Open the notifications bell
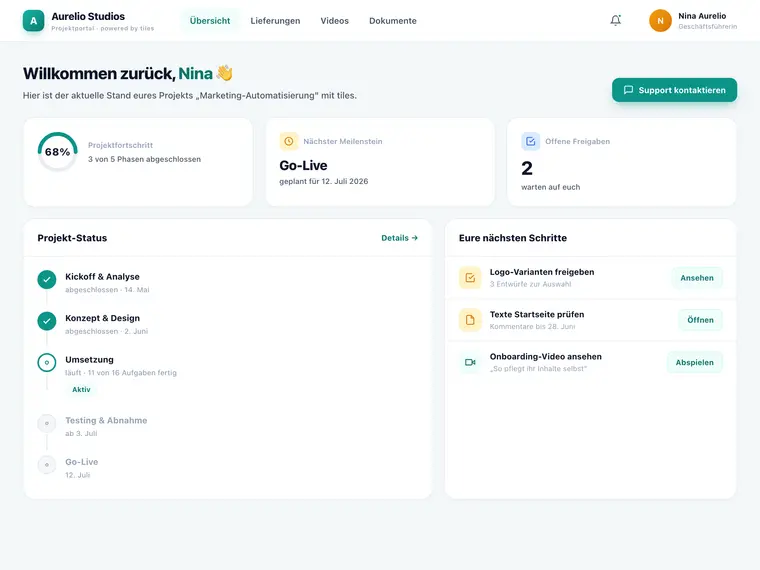Image resolution: width=760 pixels, height=570 pixels. click(x=616, y=20)
